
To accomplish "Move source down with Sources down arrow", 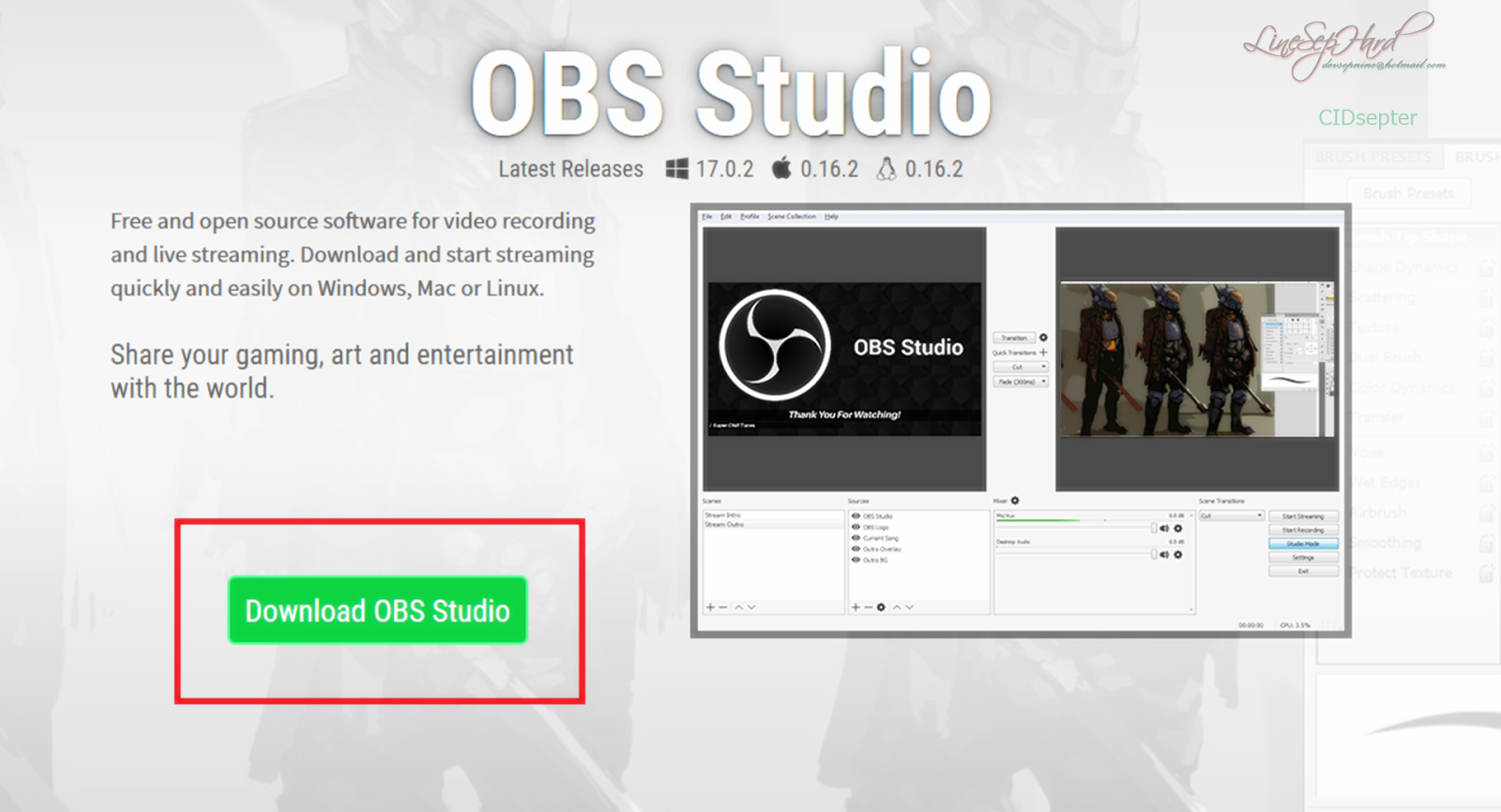I will 910,608.
